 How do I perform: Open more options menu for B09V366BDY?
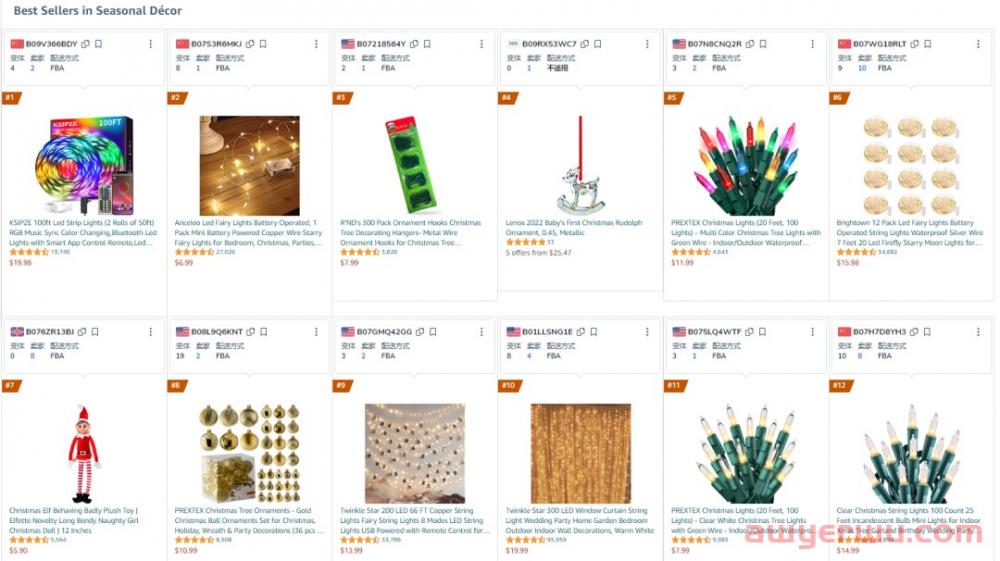pos(151,44)
